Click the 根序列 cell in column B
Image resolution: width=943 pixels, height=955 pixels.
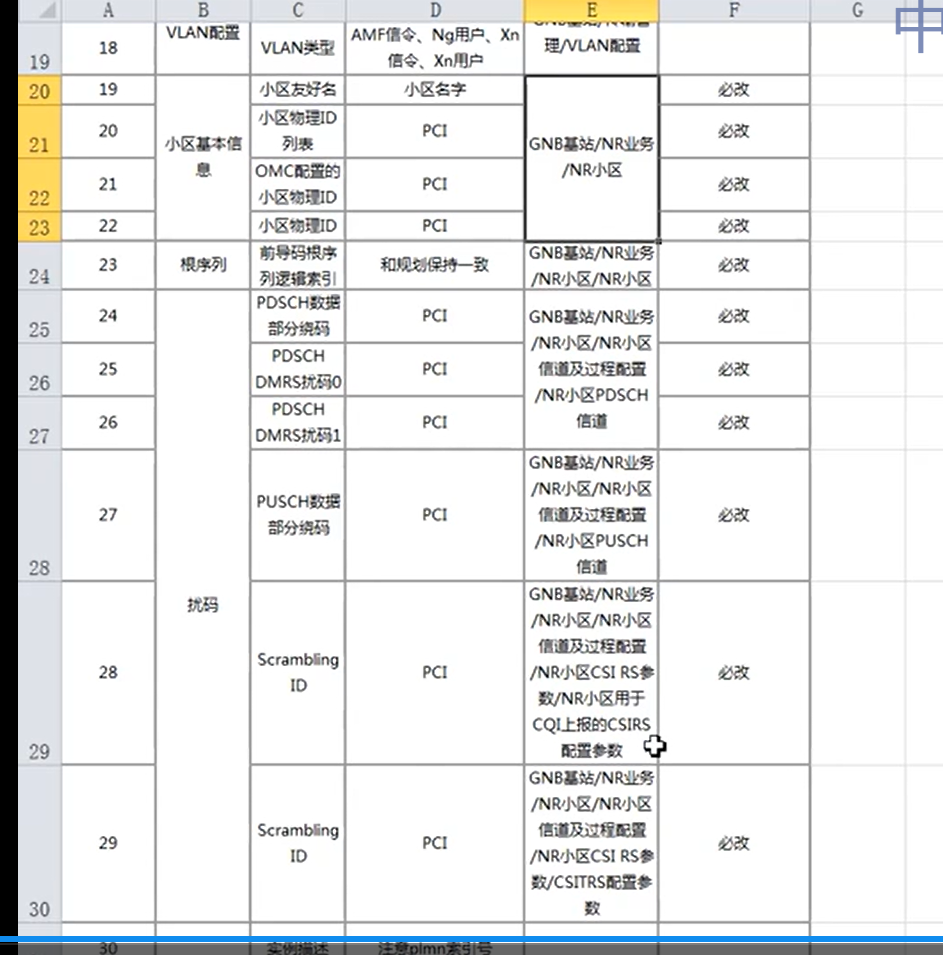pyautogui.click(x=203, y=266)
